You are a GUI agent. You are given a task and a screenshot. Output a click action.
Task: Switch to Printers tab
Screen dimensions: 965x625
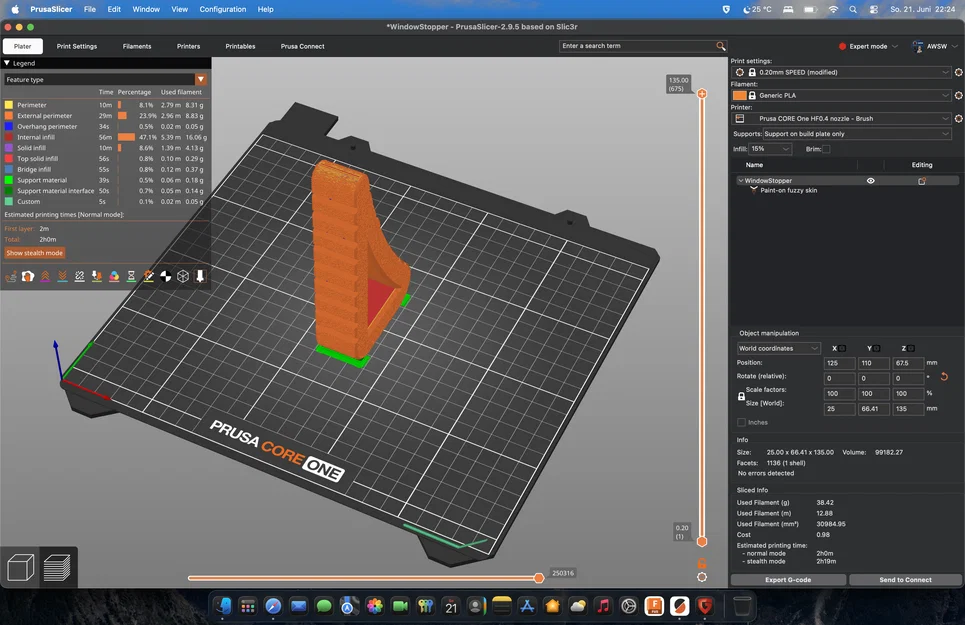(x=188, y=46)
